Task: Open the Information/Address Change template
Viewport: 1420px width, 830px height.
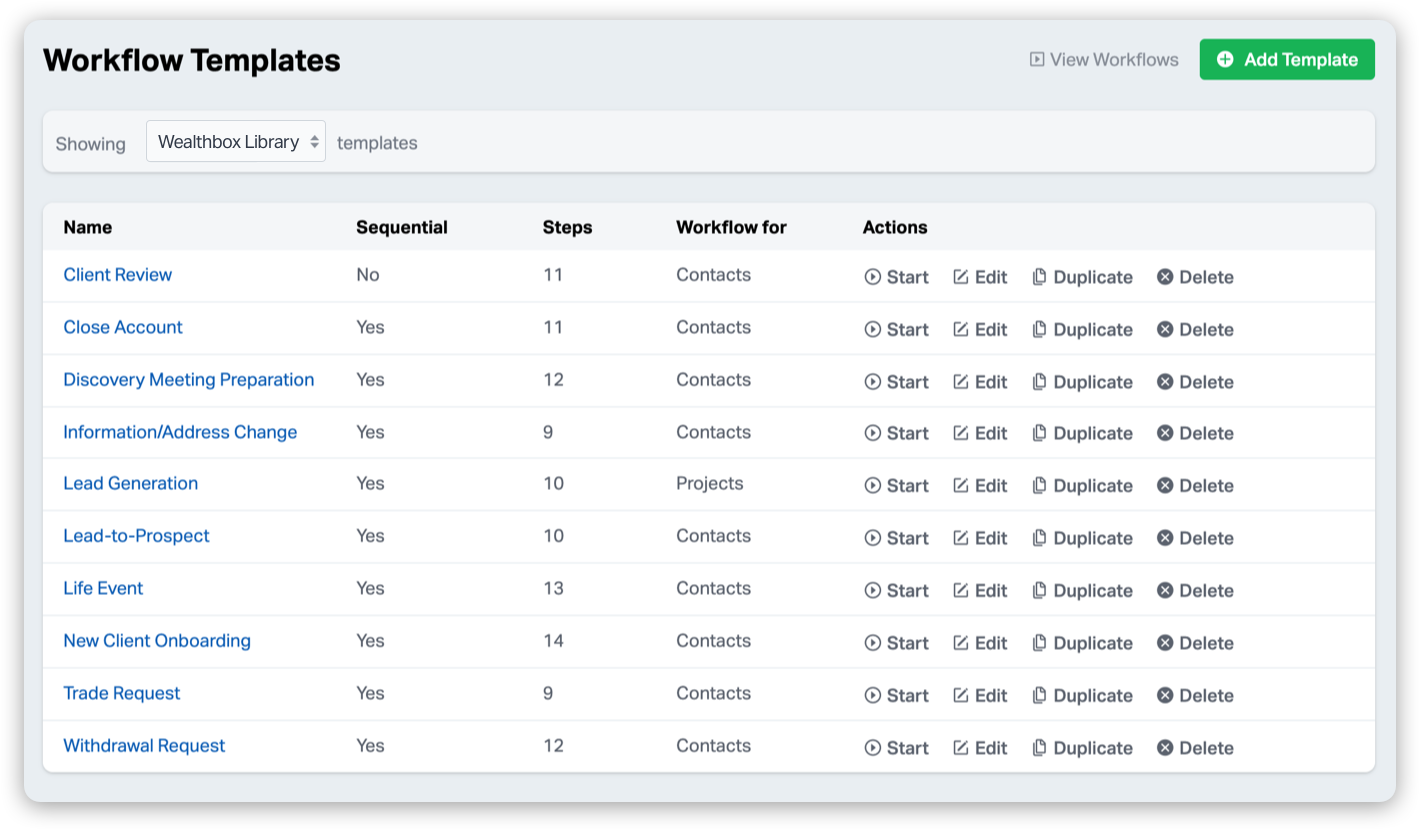Action: 180,432
